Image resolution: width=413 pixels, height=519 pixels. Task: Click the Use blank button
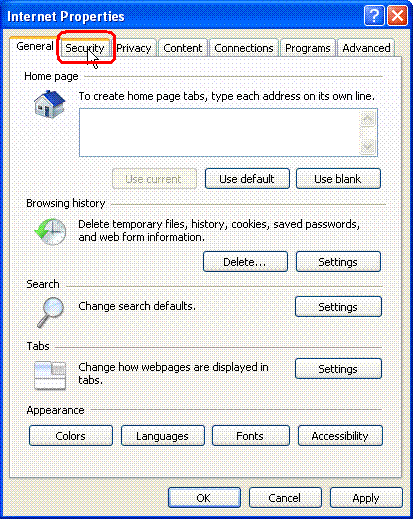(338, 179)
